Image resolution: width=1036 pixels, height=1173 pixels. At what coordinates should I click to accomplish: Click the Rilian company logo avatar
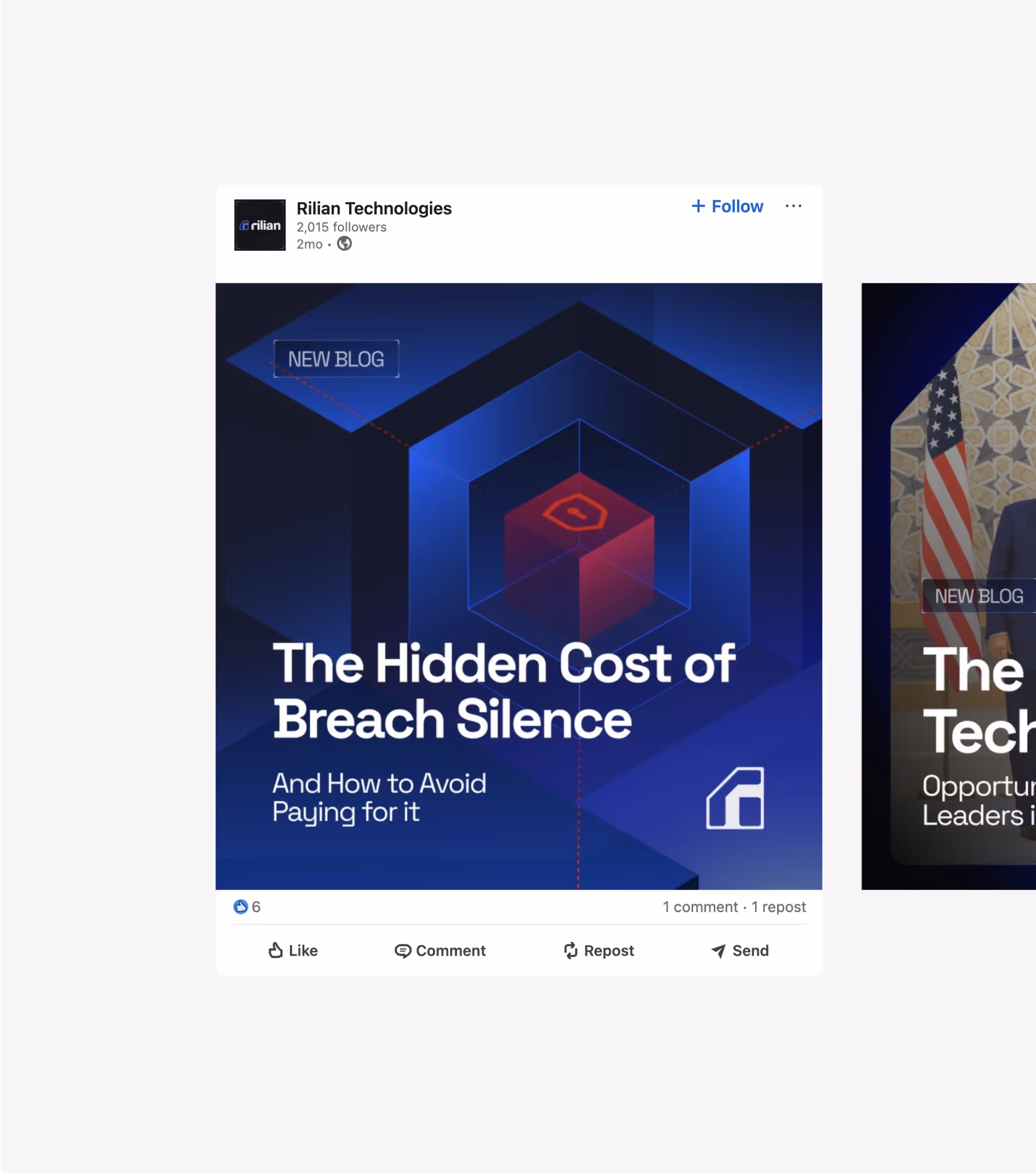(260, 225)
